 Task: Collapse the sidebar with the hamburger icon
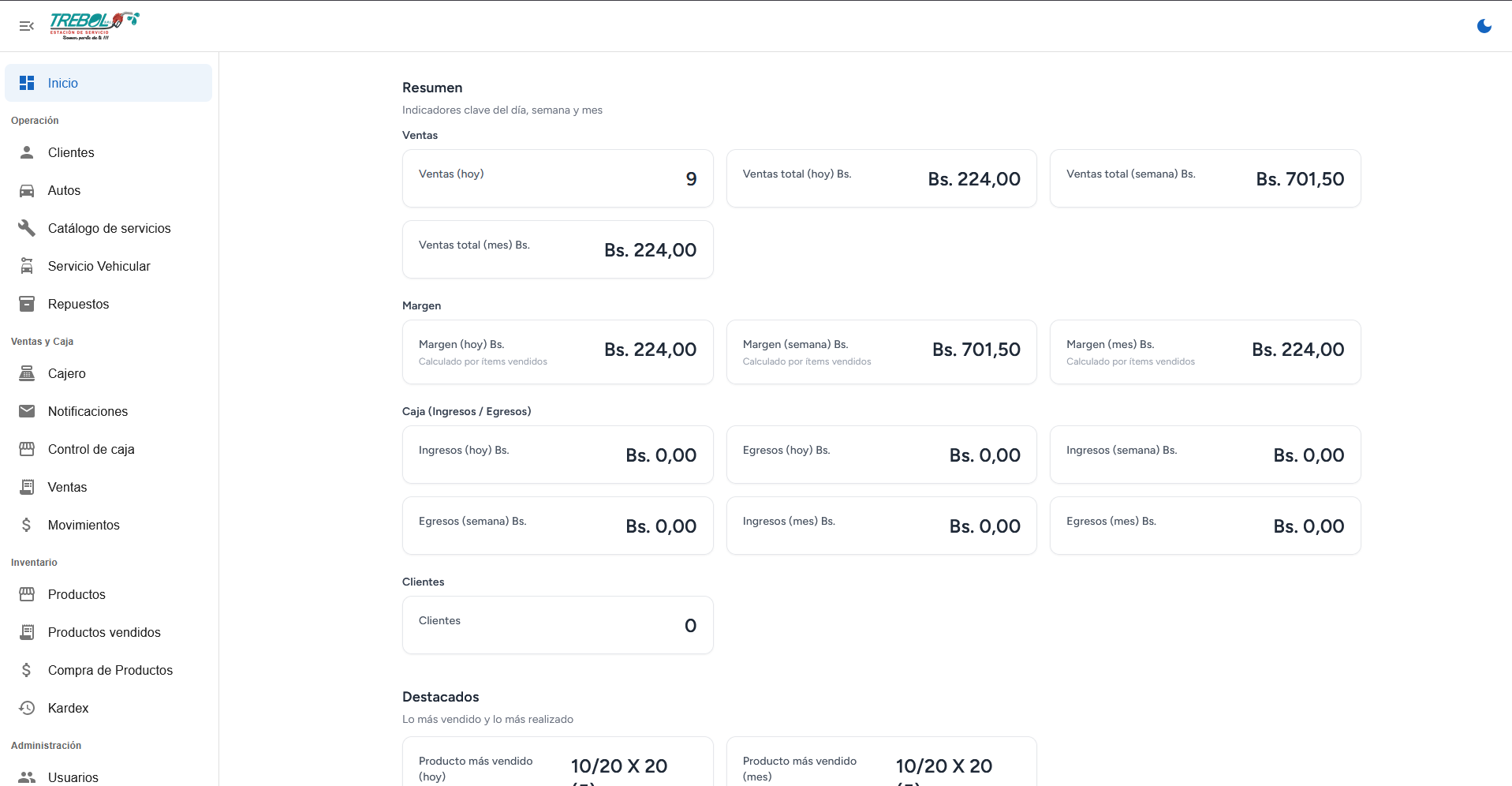[x=27, y=25]
